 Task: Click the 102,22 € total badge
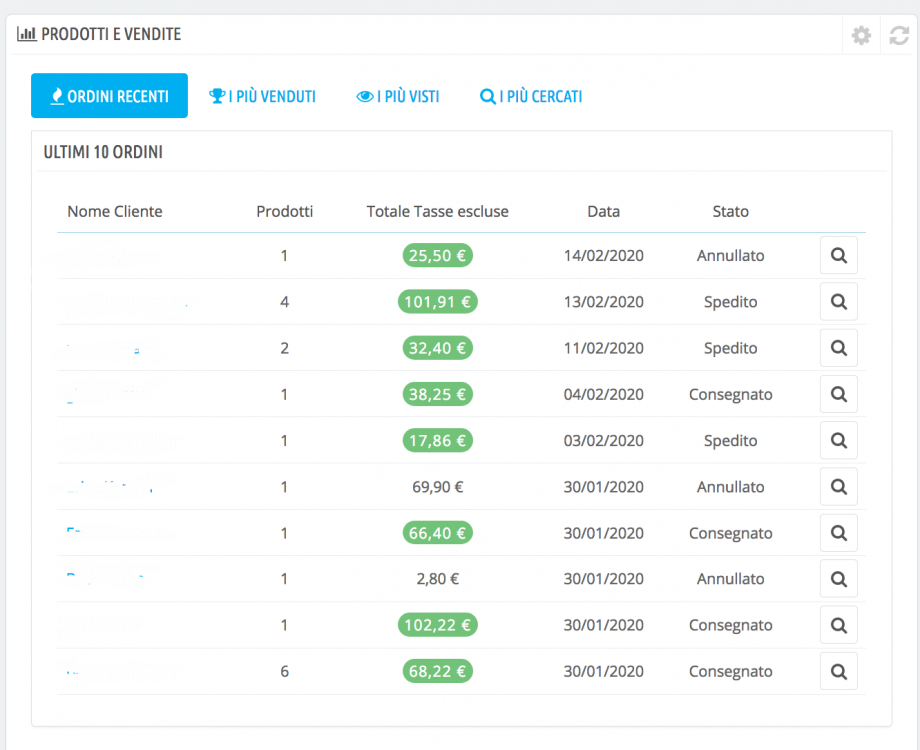point(438,625)
